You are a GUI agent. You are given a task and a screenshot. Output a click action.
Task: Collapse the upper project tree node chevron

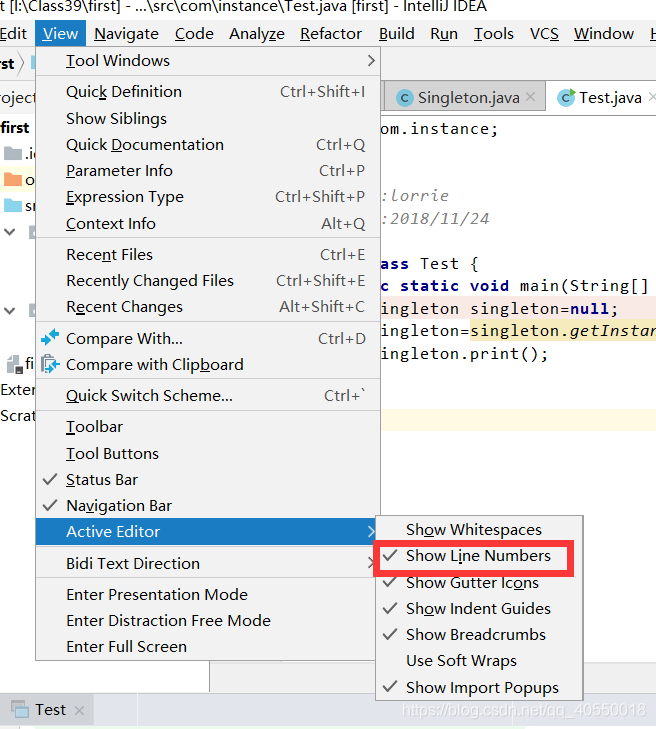(x=10, y=232)
